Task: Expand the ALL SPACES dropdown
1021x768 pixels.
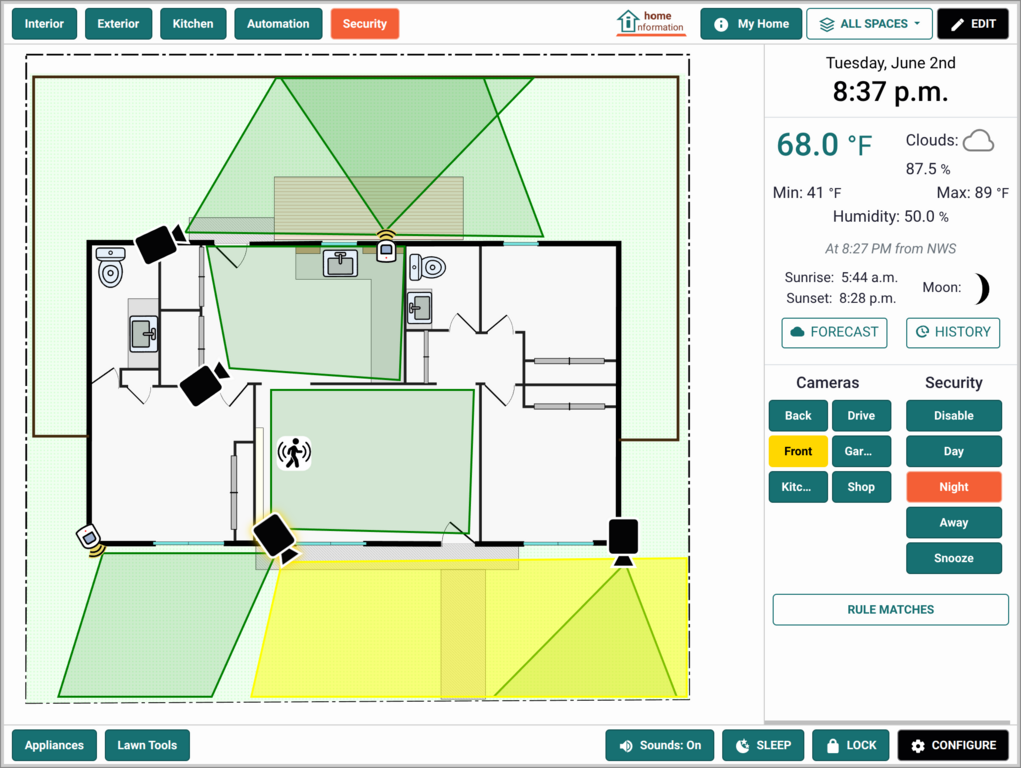Action: pyautogui.click(x=869, y=24)
